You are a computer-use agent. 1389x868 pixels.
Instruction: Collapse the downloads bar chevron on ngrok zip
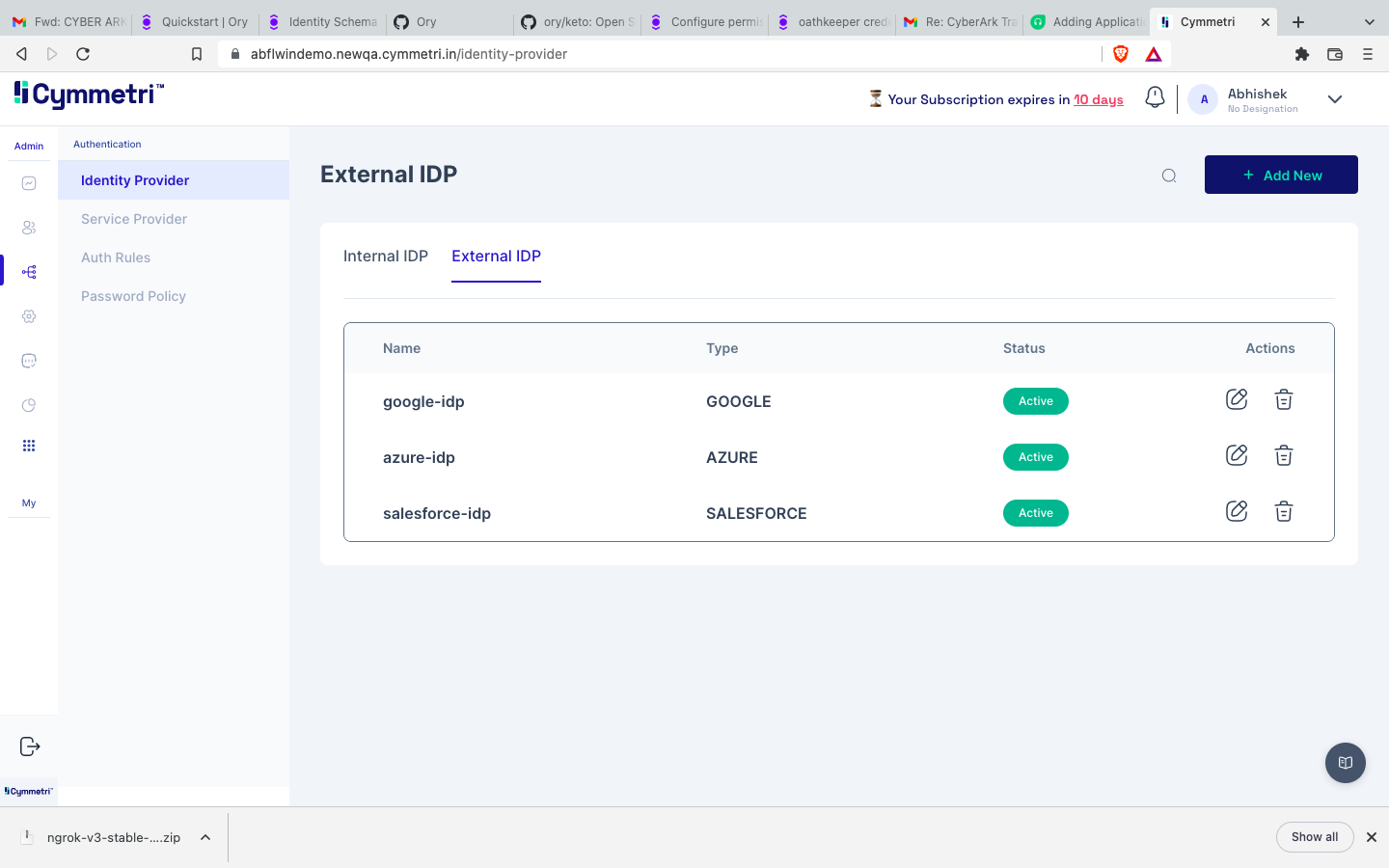pyautogui.click(x=204, y=837)
